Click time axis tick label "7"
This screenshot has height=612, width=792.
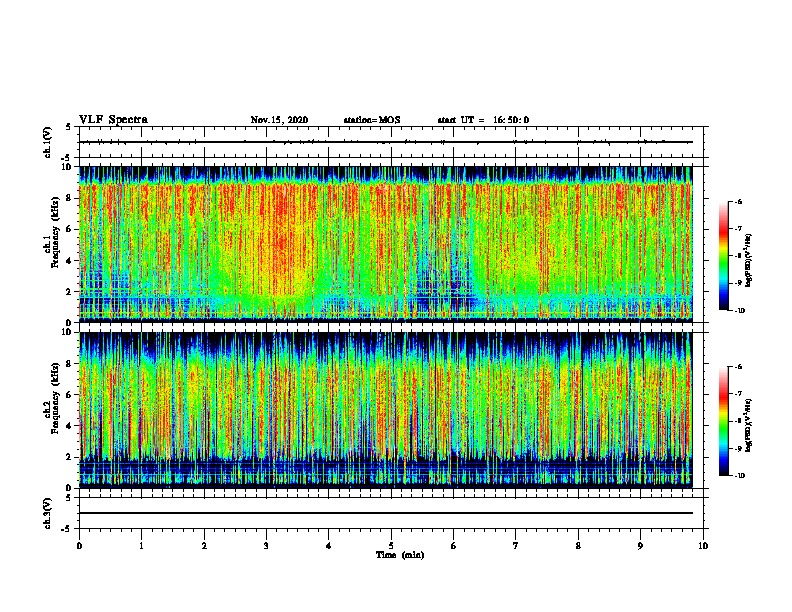coord(516,546)
